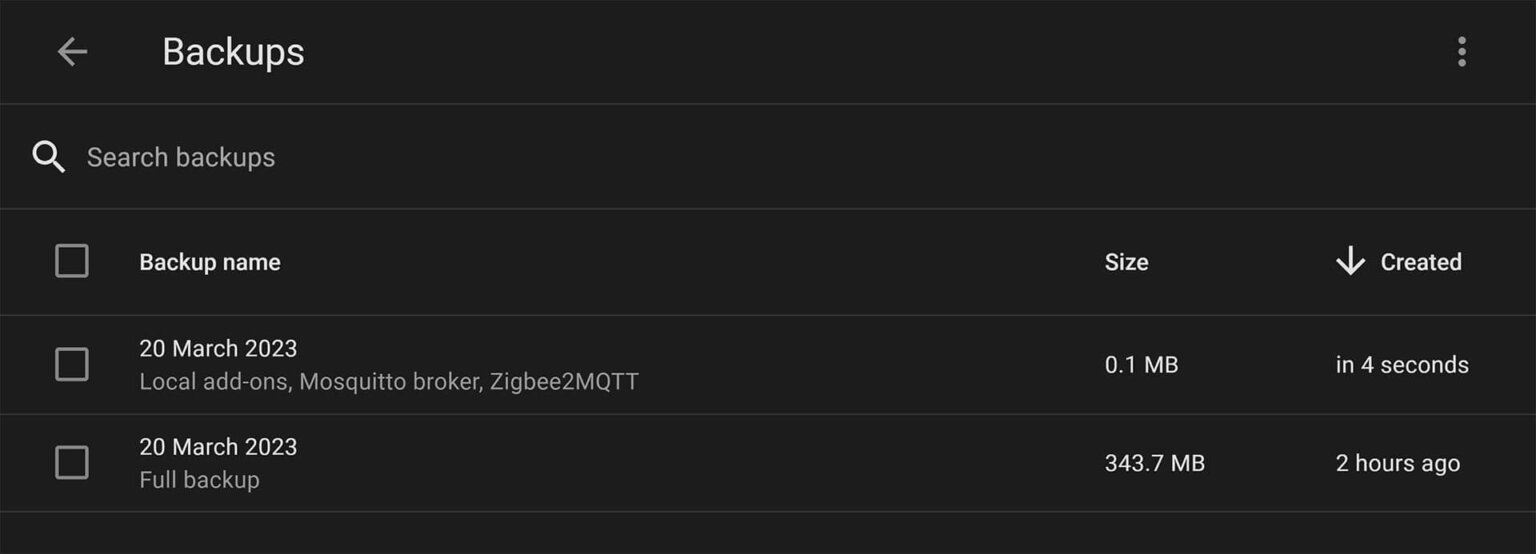Screen dimensions: 1536x554
Task: Click the Backups page title
Action: pyautogui.click(x=233, y=52)
